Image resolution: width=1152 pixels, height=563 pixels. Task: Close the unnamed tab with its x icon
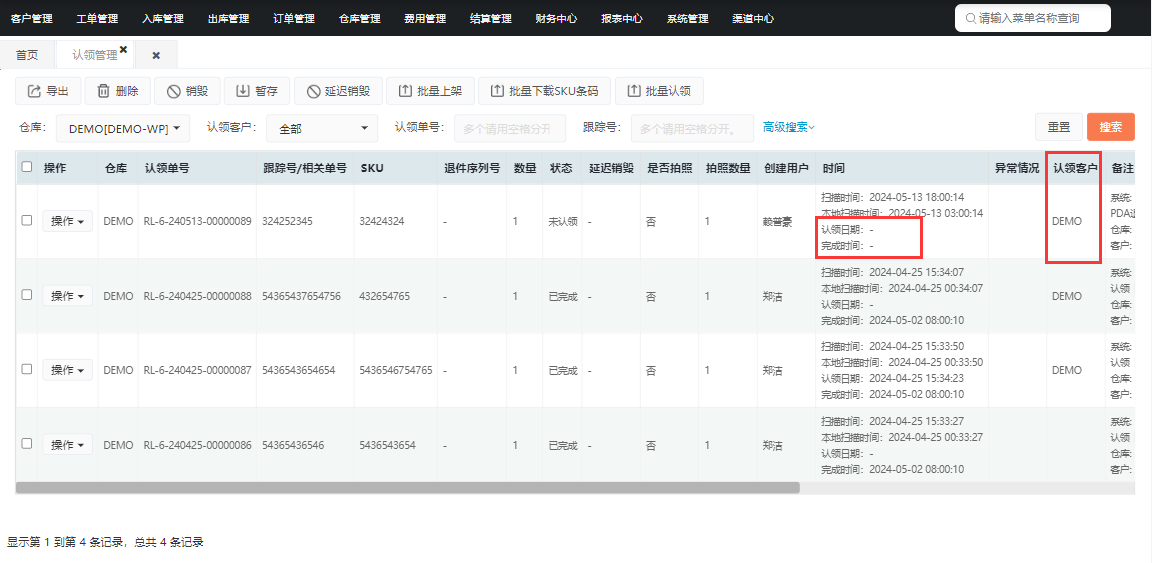[x=156, y=55]
